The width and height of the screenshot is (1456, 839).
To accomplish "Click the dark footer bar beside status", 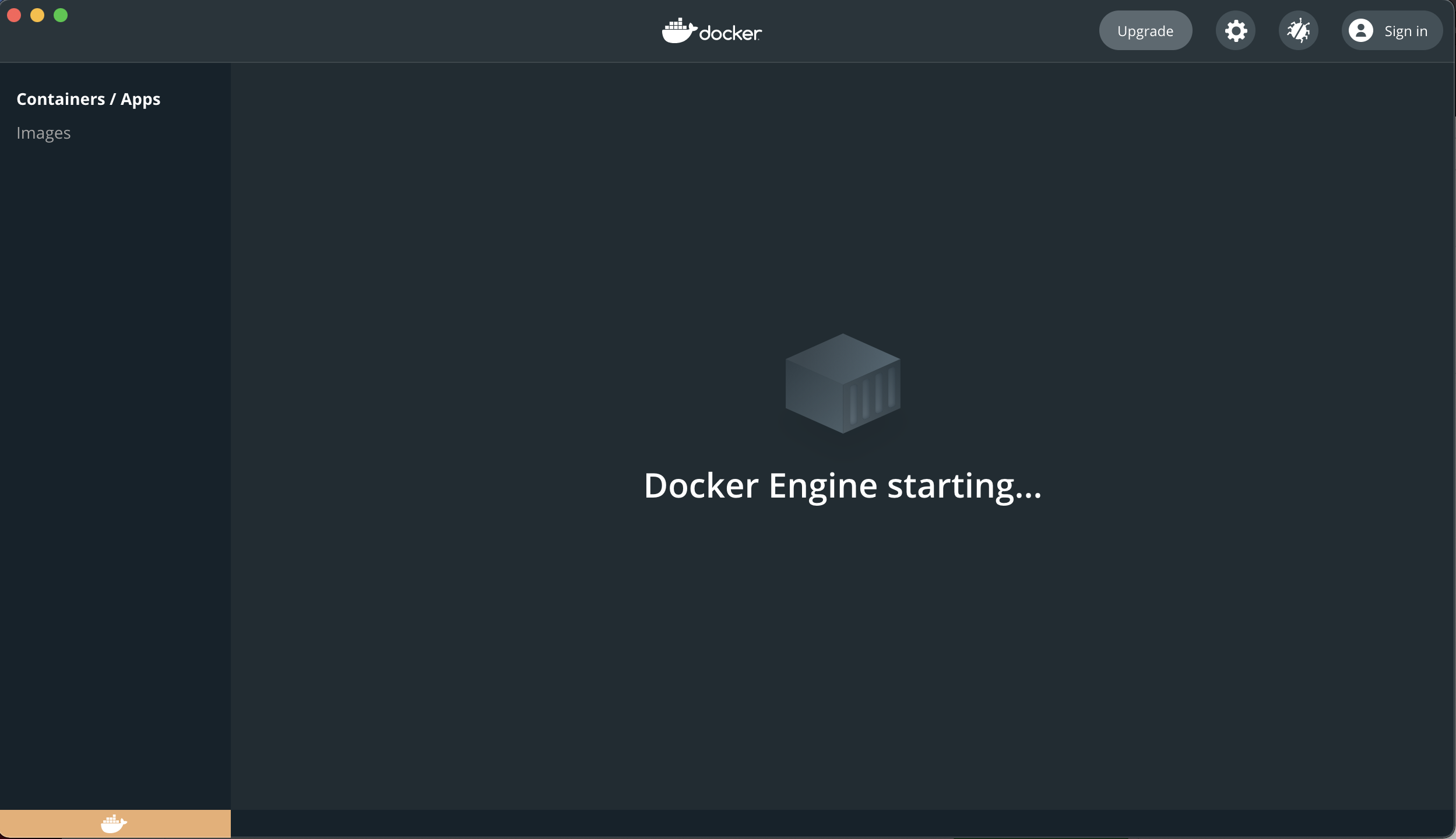I will click(x=816, y=823).
